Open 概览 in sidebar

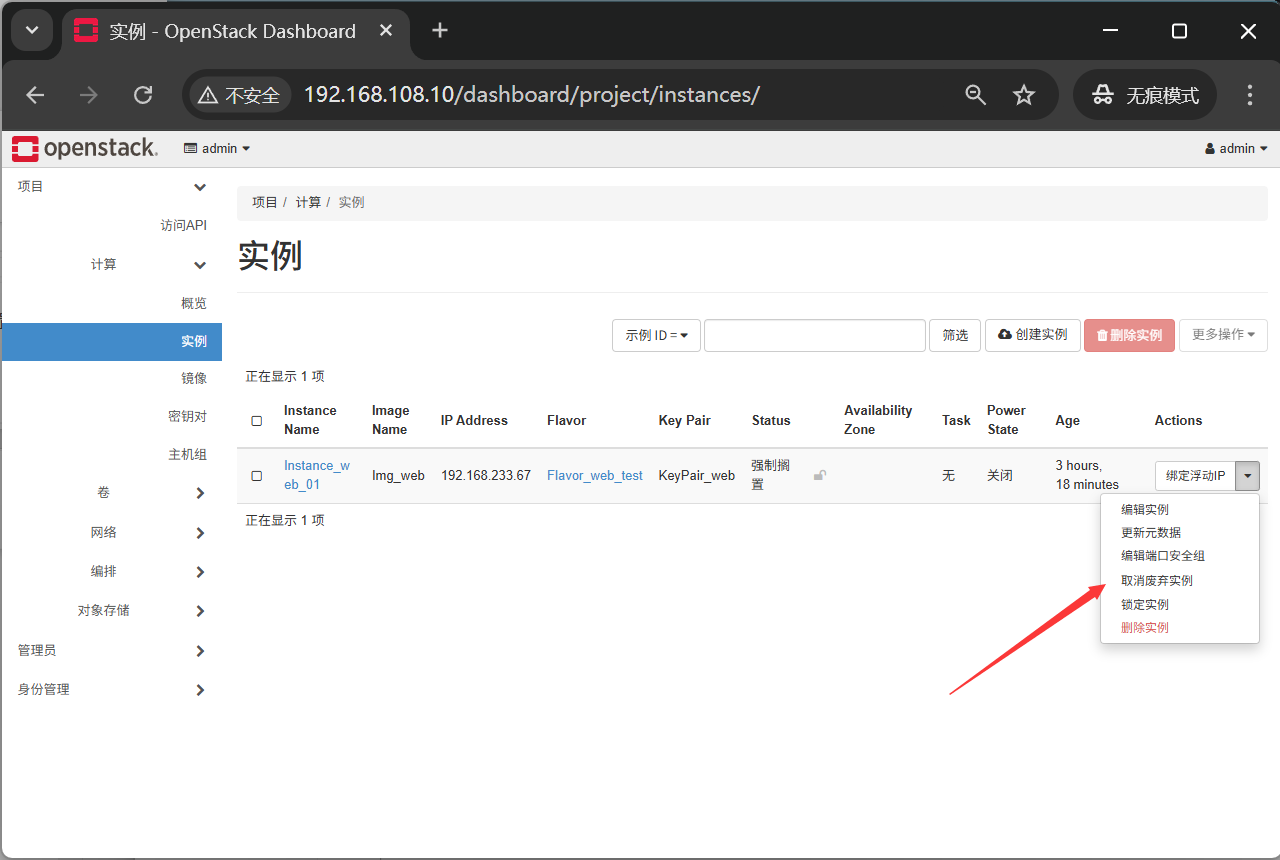tap(194, 303)
